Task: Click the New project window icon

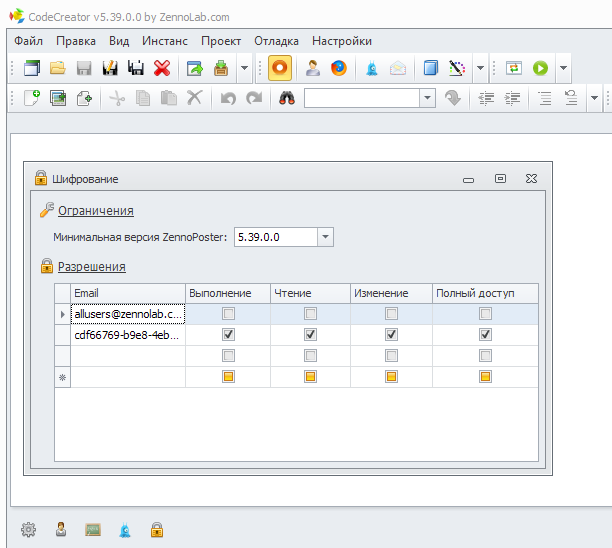Action: [32, 68]
